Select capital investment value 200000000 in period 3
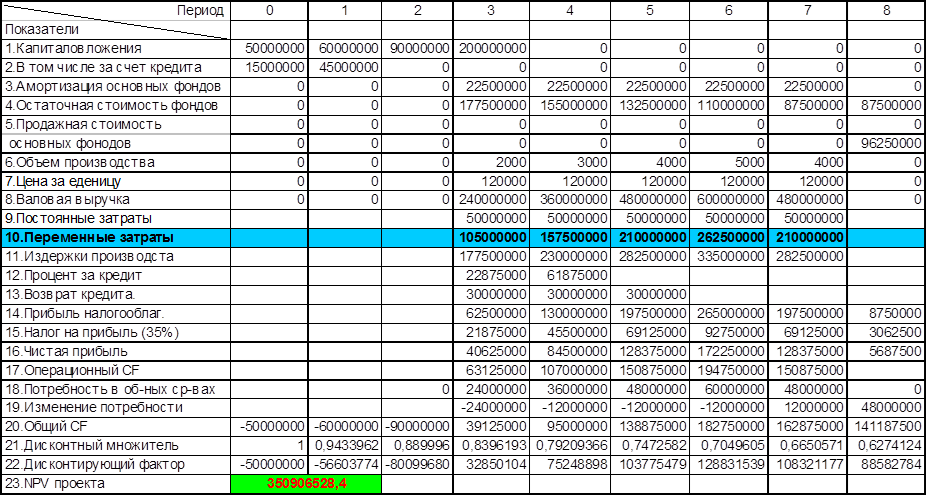The image size is (926, 495). [491, 48]
